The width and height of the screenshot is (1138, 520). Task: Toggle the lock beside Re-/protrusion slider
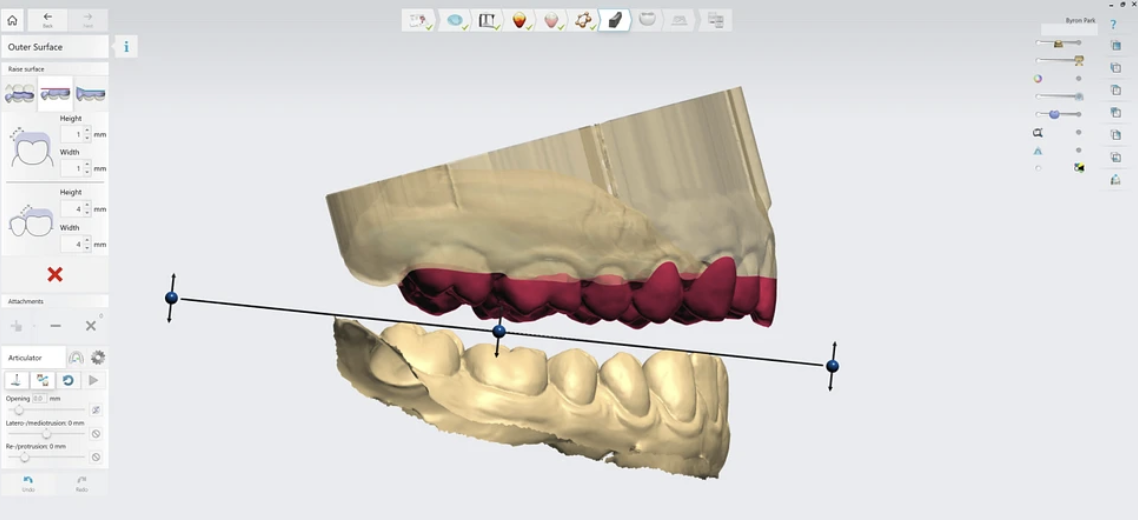(x=96, y=457)
